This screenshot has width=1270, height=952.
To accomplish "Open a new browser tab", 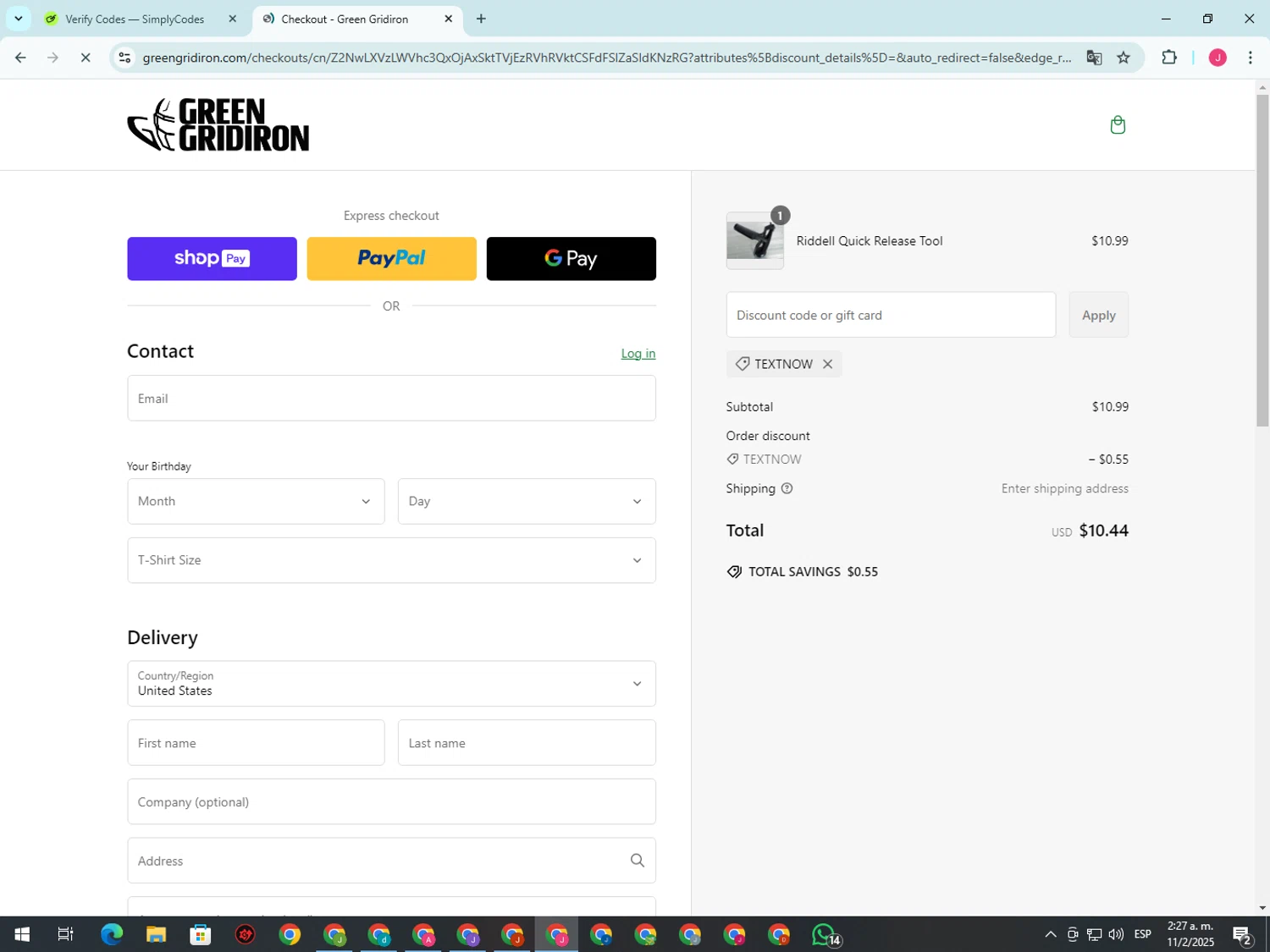I will (481, 19).
